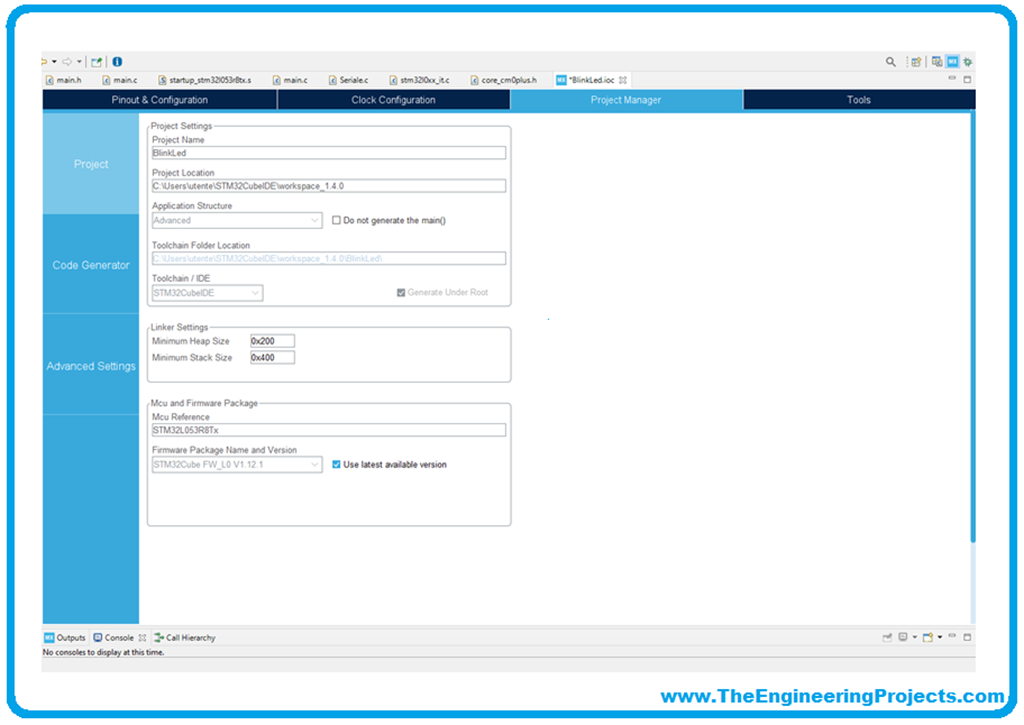Click the Toolchain Folder Location field
This screenshot has width=1024, height=725.
tap(328, 259)
